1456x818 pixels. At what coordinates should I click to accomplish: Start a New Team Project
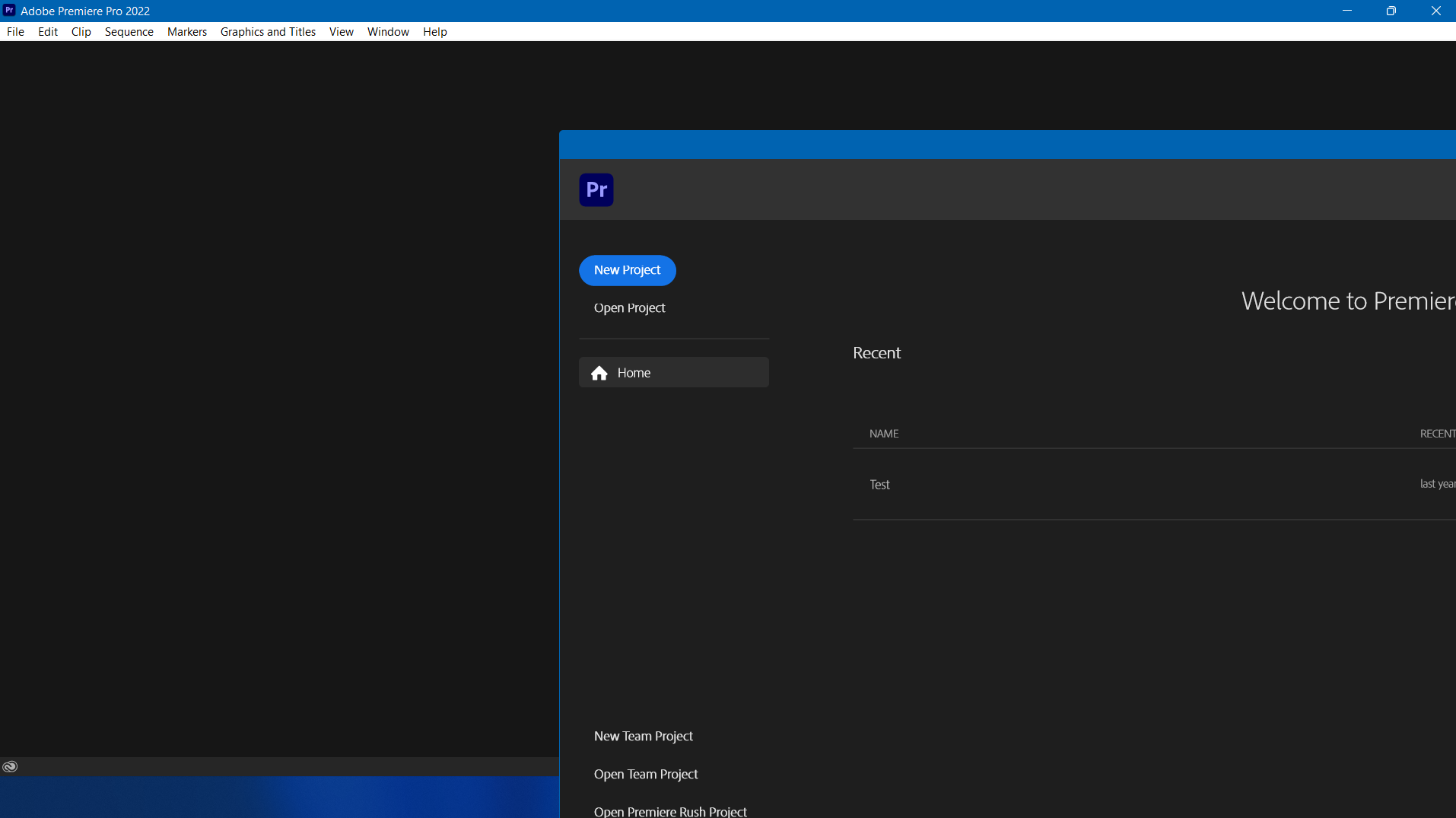pyautogui.click(x=643, y=735)
